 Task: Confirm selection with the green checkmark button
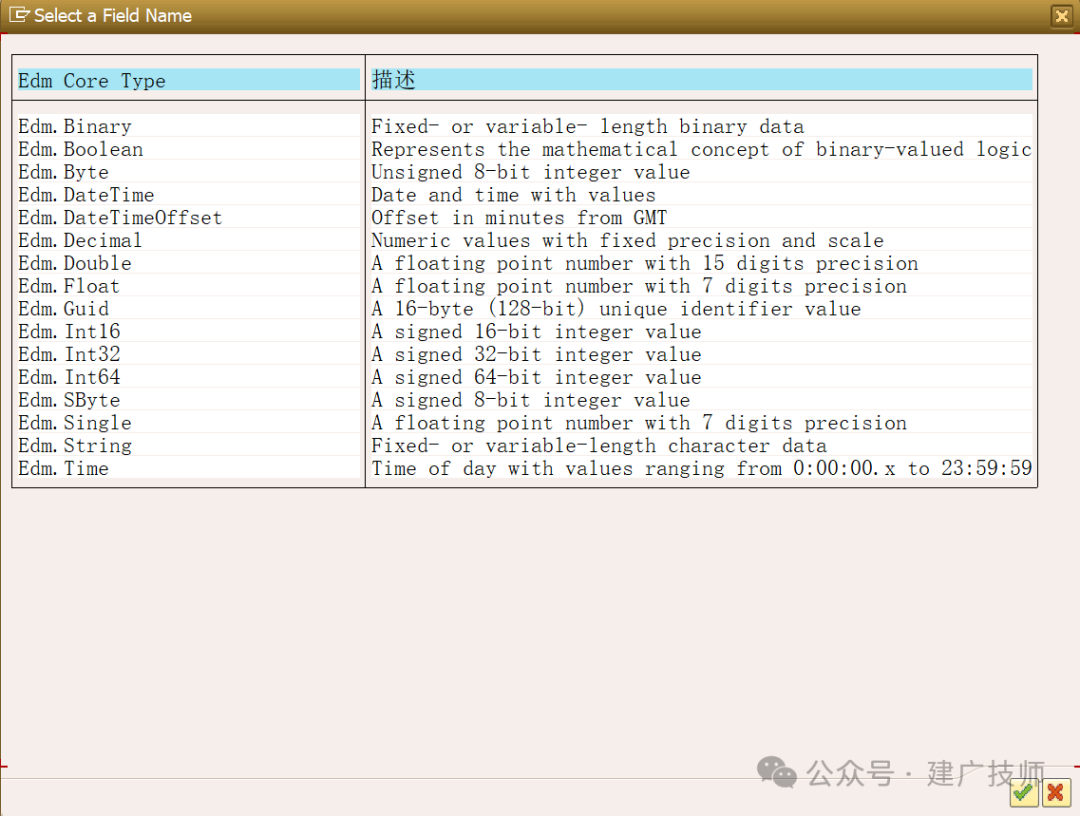click(x=1024, y=793)
